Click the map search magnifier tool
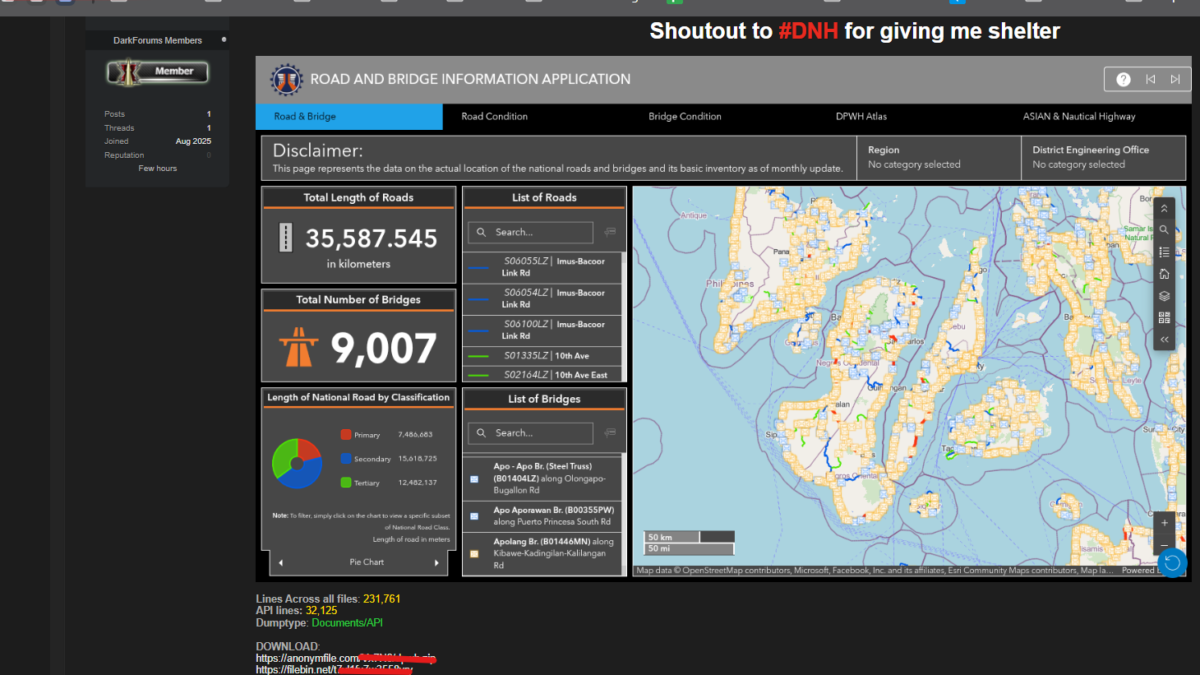The width and height of the screenshot is (1200, 675). coord(1164,230)
